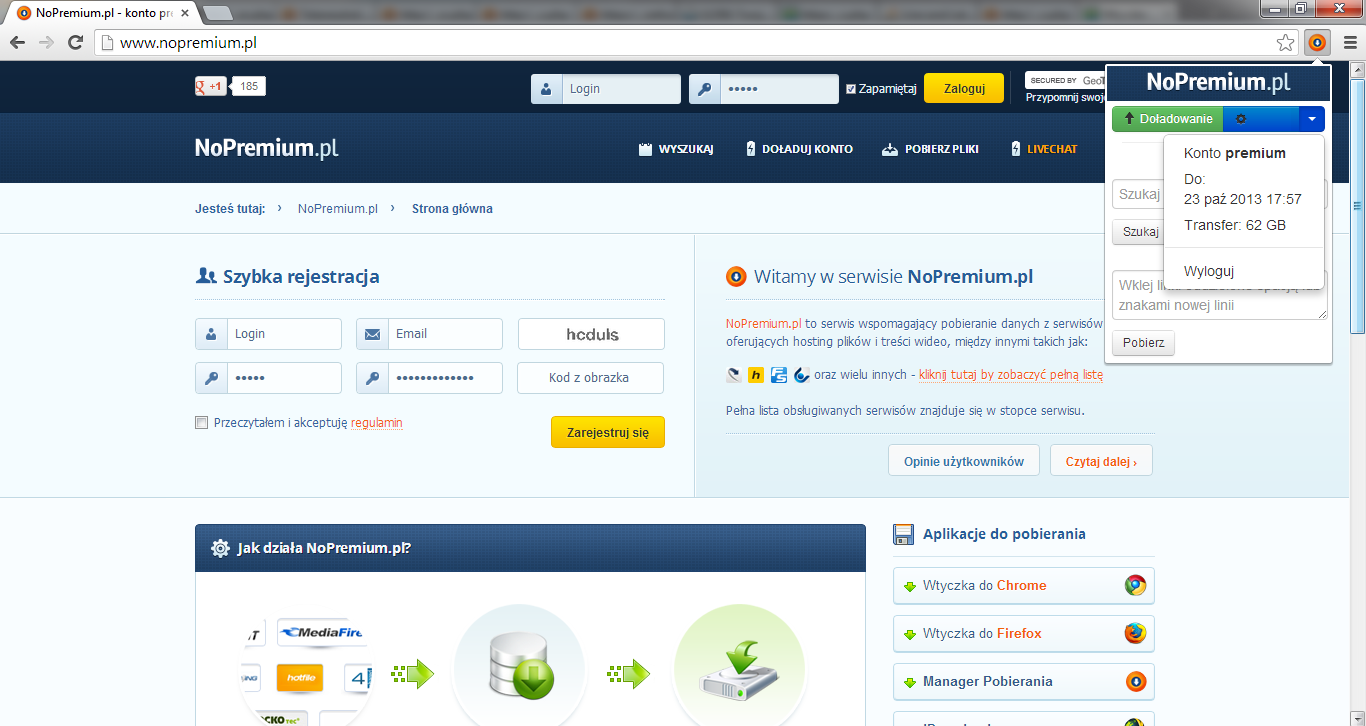Go back with the browser back arrow

point(17,42)
